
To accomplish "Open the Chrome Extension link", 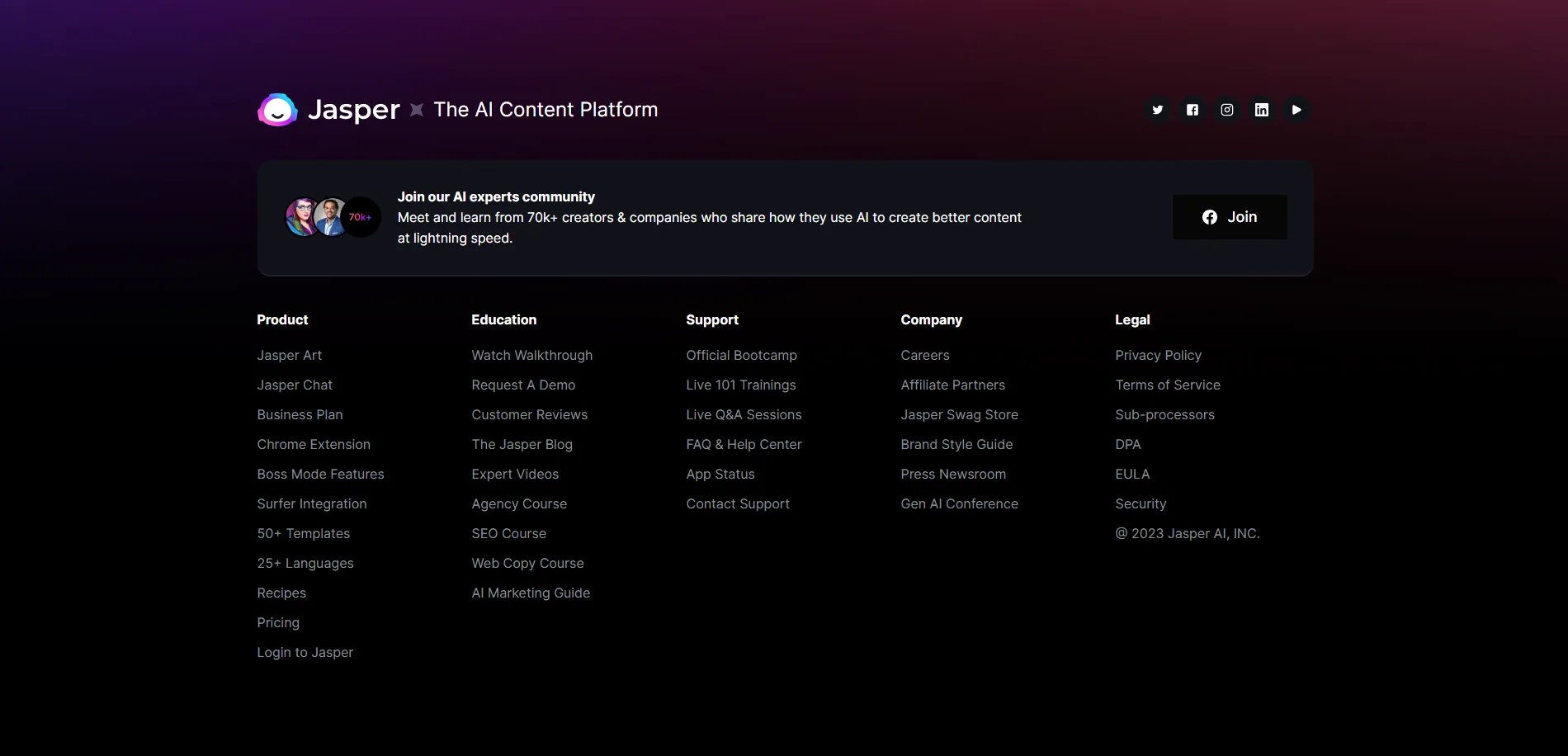I will pos(314,444).
